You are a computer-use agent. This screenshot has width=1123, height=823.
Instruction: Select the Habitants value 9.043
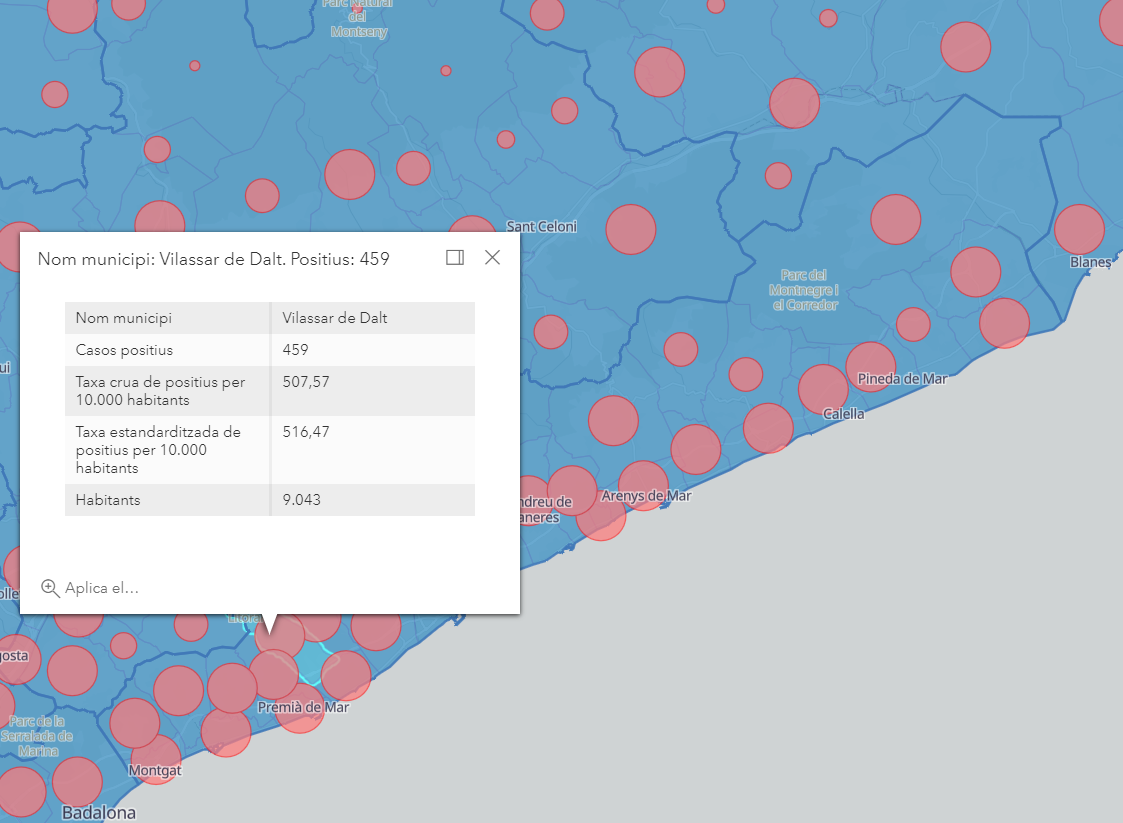coord(302,500)
